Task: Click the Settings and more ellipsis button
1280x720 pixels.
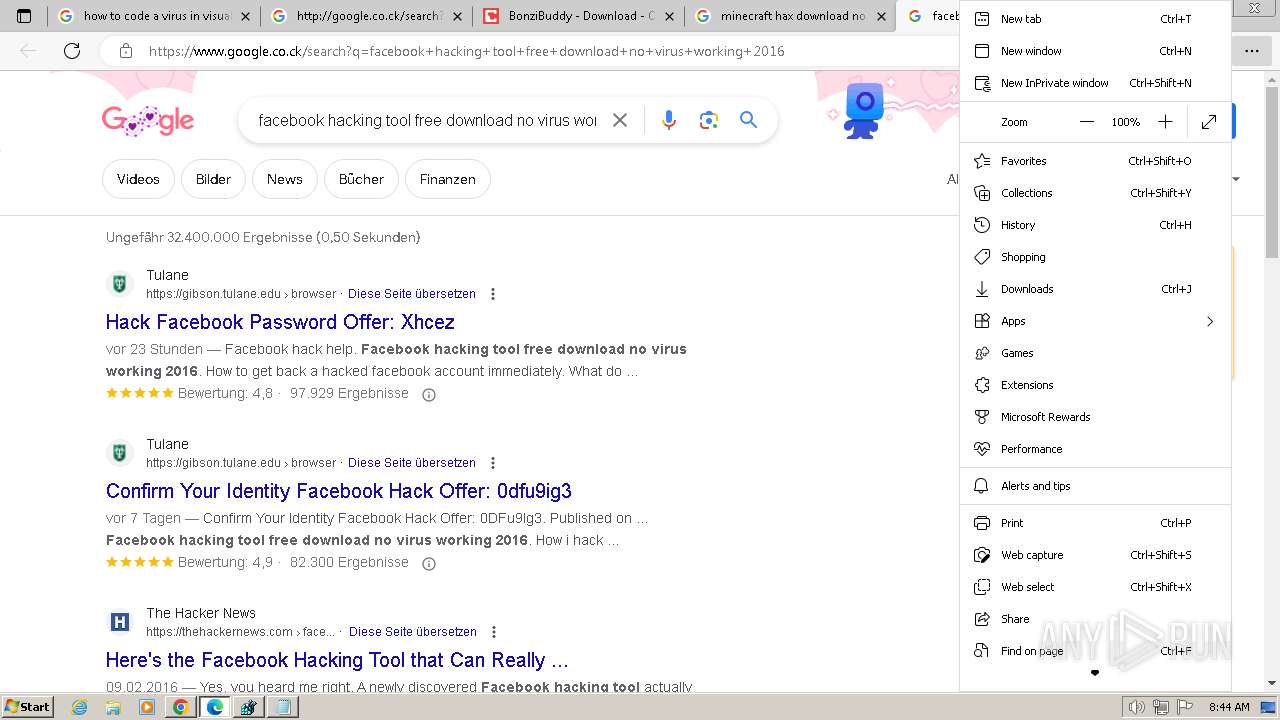Action: [1252, 51]
